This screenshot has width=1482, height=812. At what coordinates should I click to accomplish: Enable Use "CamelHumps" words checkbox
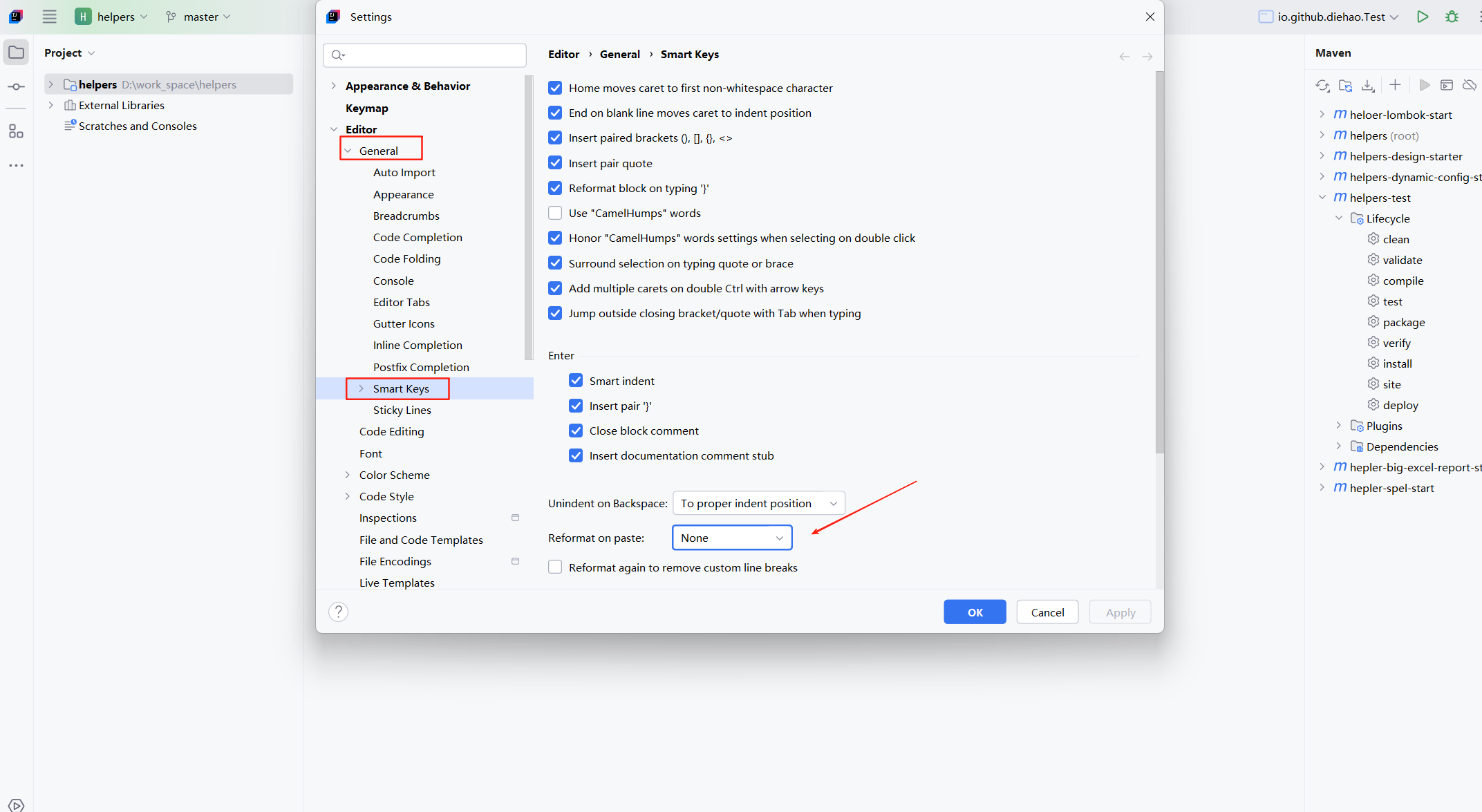555,213
